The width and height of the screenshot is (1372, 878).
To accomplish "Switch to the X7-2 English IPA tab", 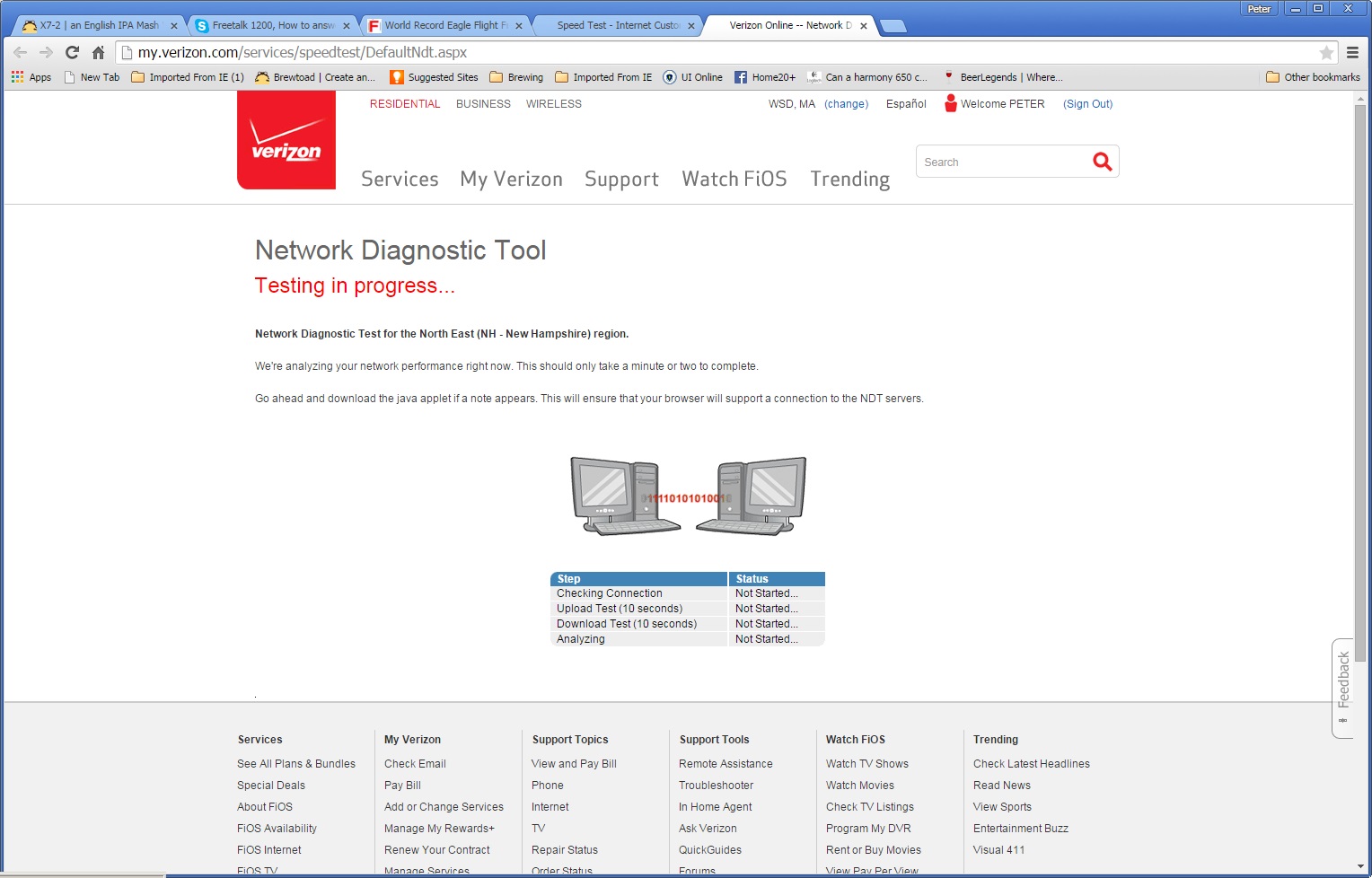I will point(99,25).
